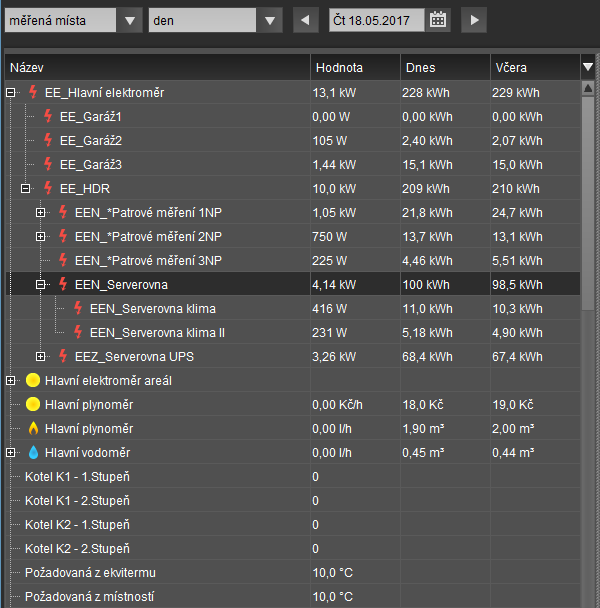Click the lightning icon beside EE_Garáž2
This screenshot has height=608, width=600.
(48, 141)
